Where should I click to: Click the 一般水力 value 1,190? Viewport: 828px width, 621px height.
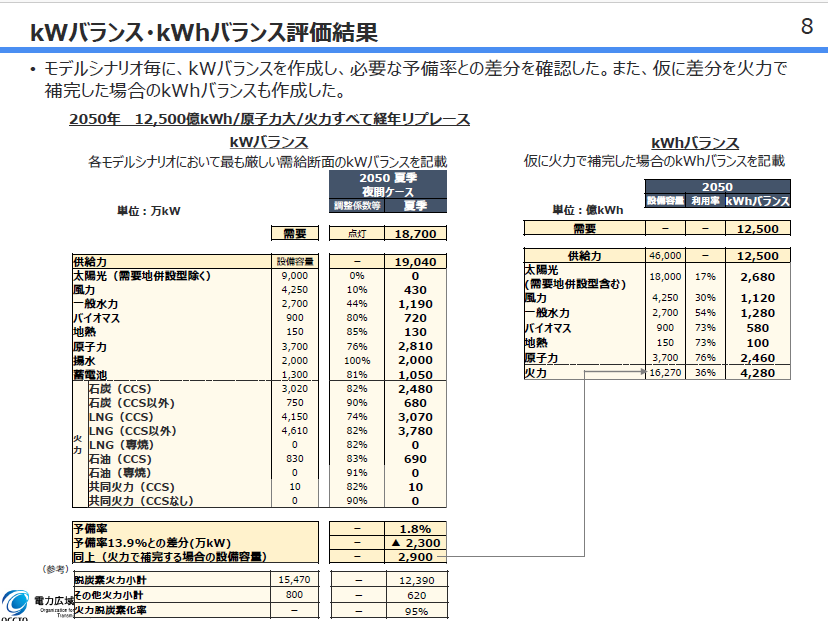(416, 304)
